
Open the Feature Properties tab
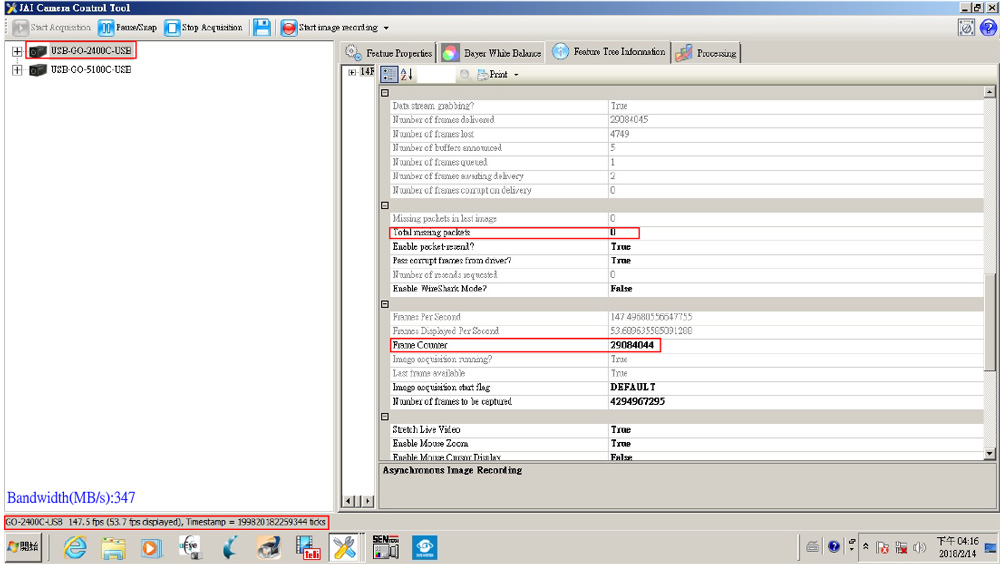point(390,52)
